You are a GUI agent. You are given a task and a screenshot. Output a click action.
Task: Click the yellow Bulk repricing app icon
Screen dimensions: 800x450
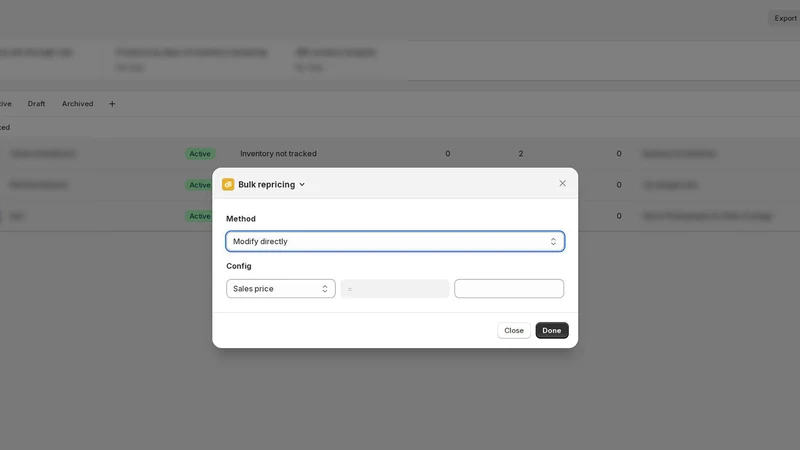(228, 184)
